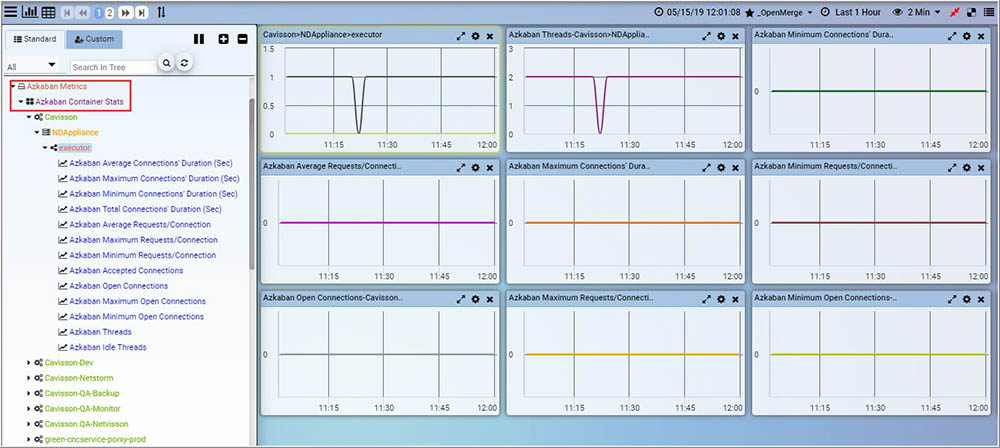Jump to last page of panels
1000x448 pixels.
click(142, 12)
